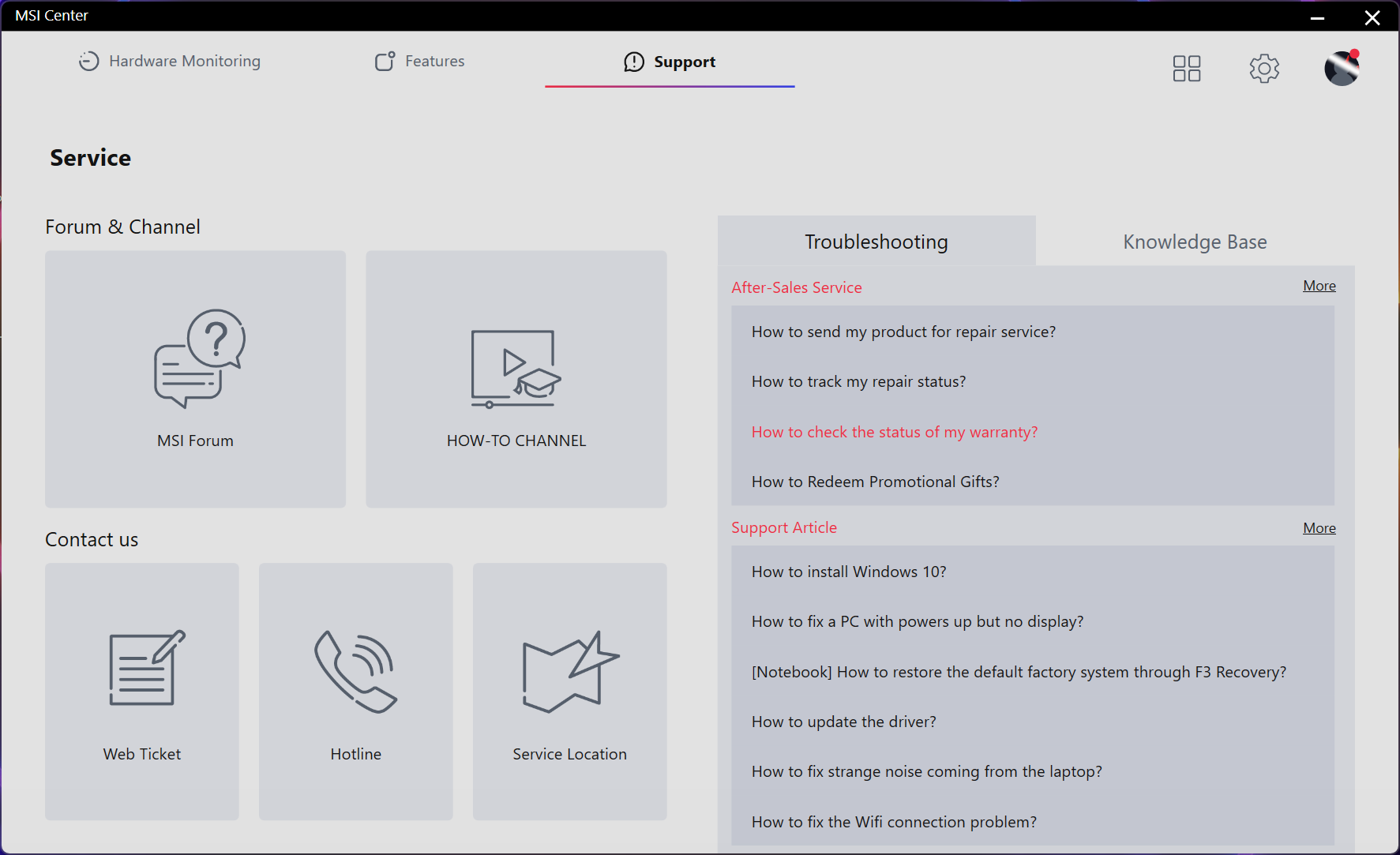Click the Service Location map icon
Screen dimensions: 1400x855
point(571,672)
